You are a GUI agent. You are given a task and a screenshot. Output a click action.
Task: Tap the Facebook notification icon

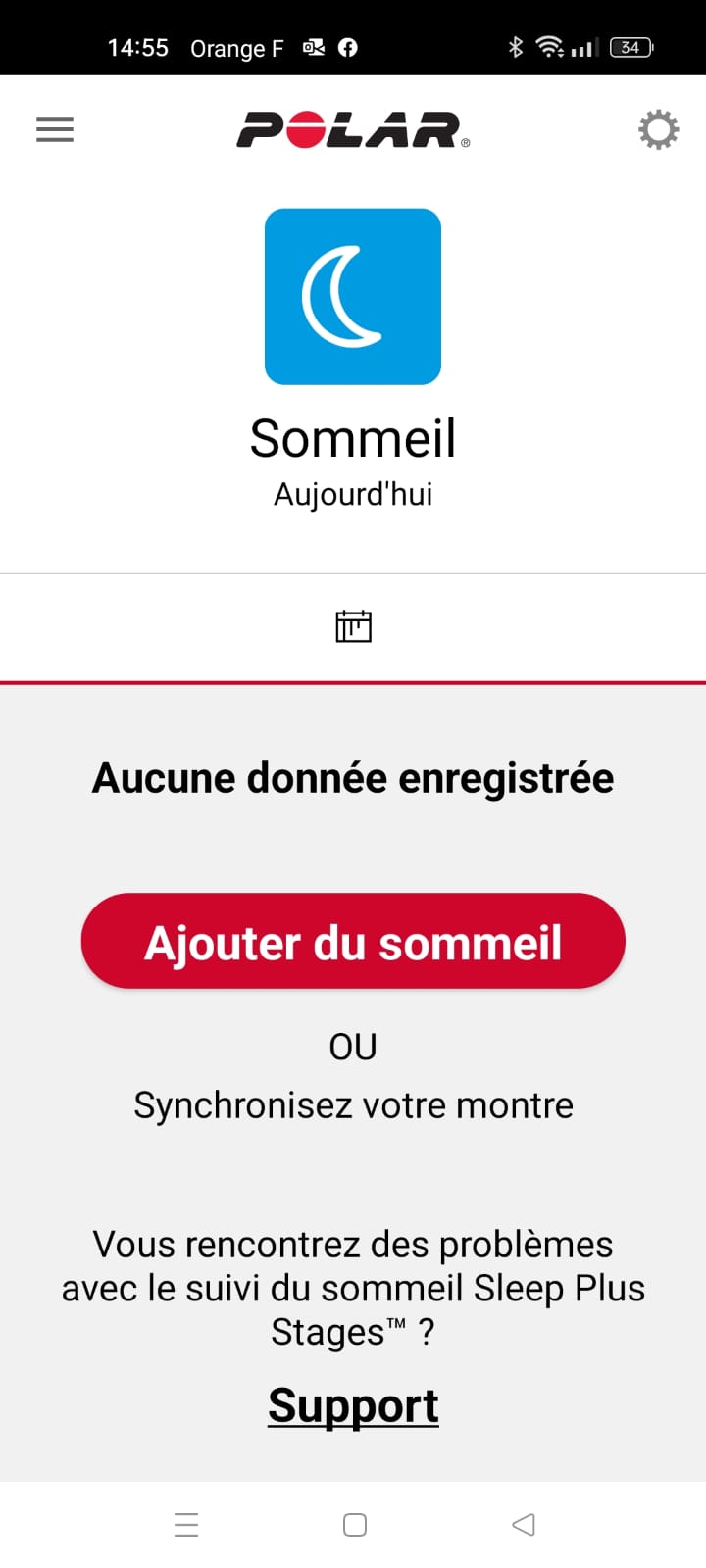pos(348,47)
